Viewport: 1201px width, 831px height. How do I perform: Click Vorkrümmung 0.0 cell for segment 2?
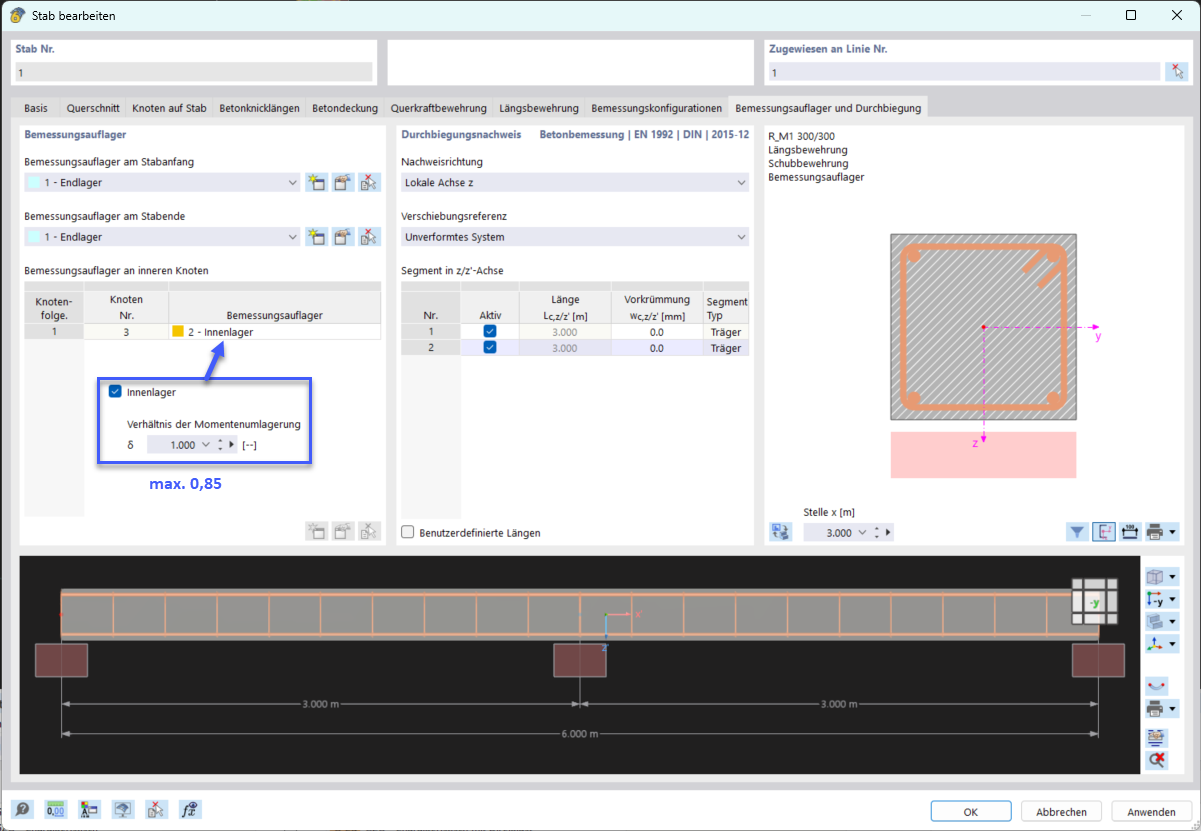tap(656, 348)
